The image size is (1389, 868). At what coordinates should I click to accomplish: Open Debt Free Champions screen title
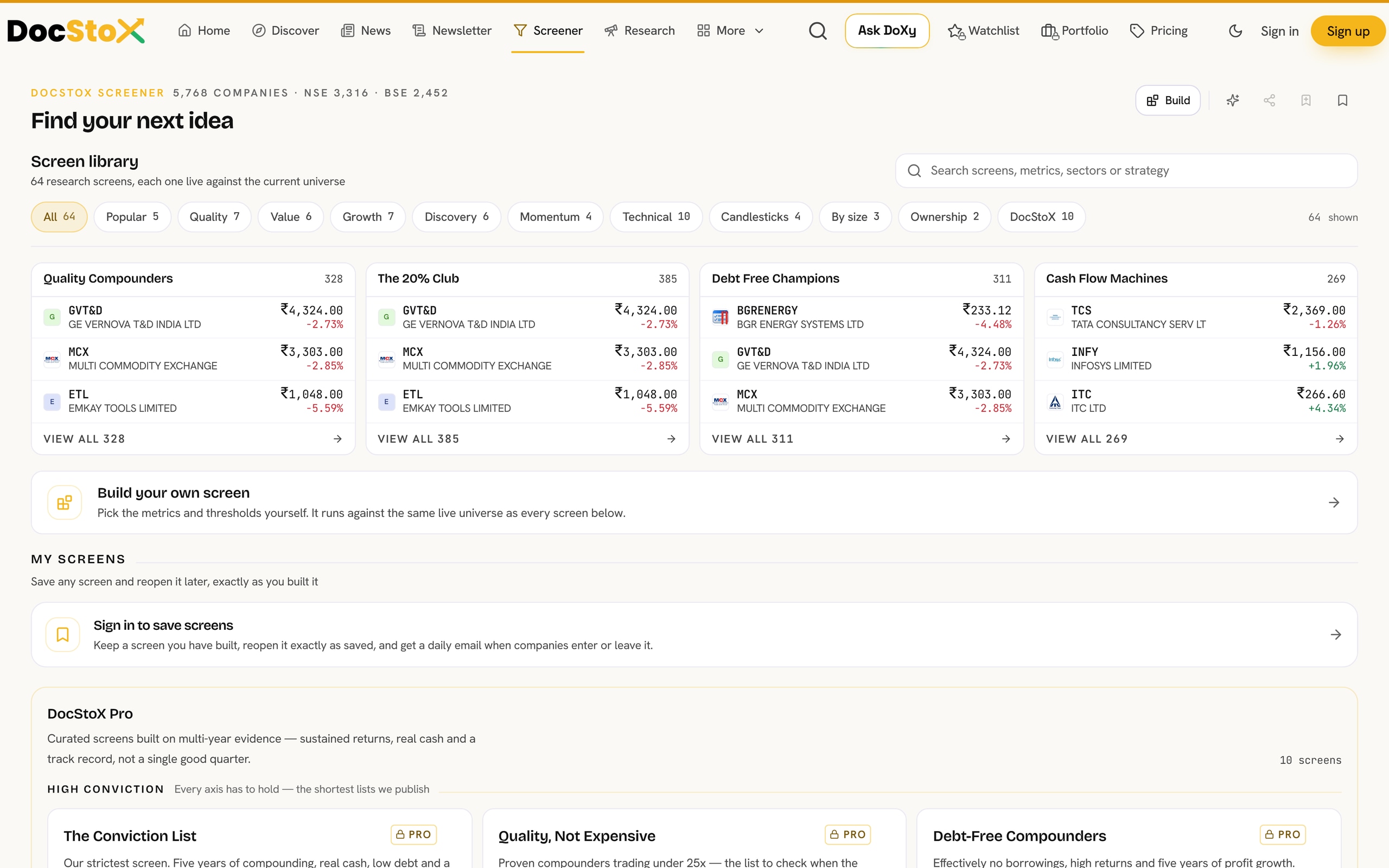775,278
